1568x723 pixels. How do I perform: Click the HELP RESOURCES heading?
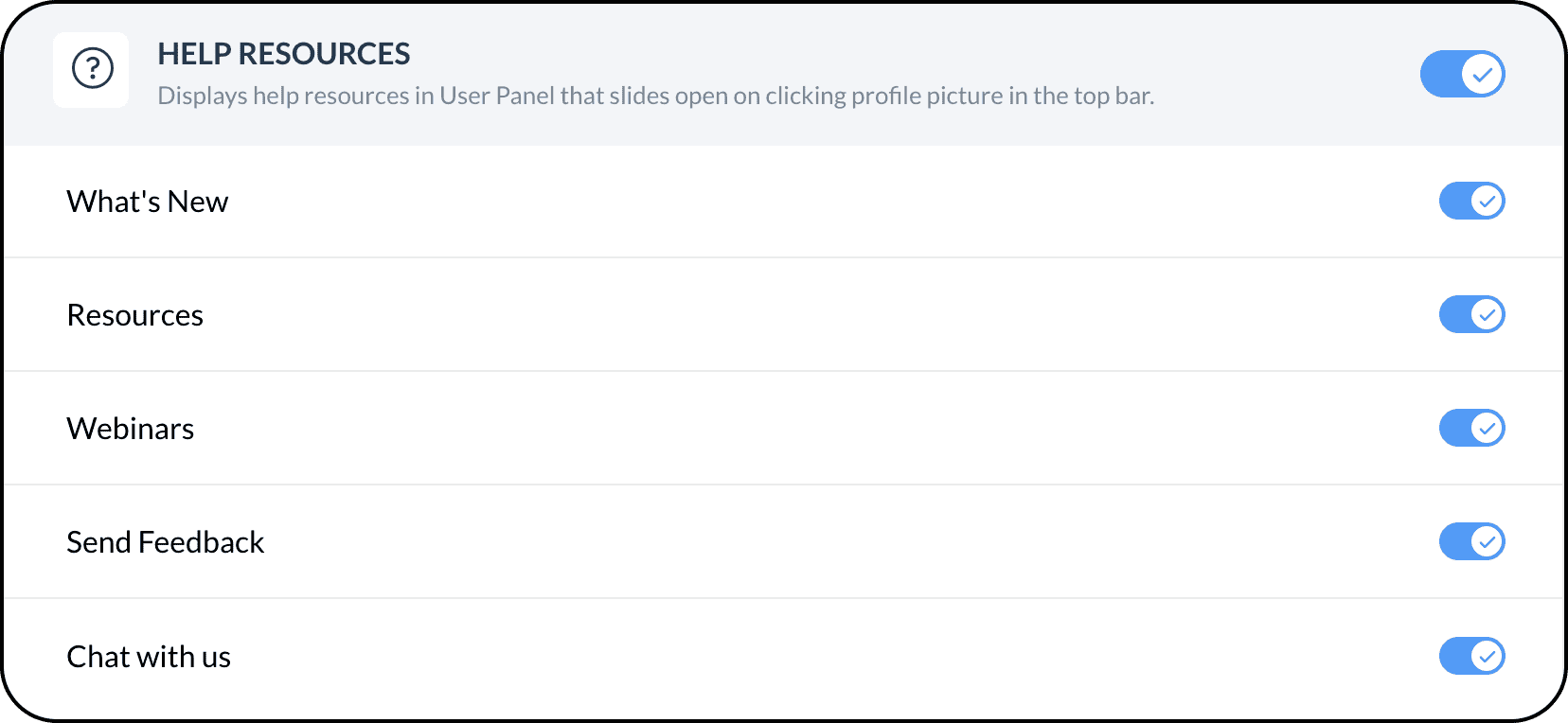tap(283, 54)
